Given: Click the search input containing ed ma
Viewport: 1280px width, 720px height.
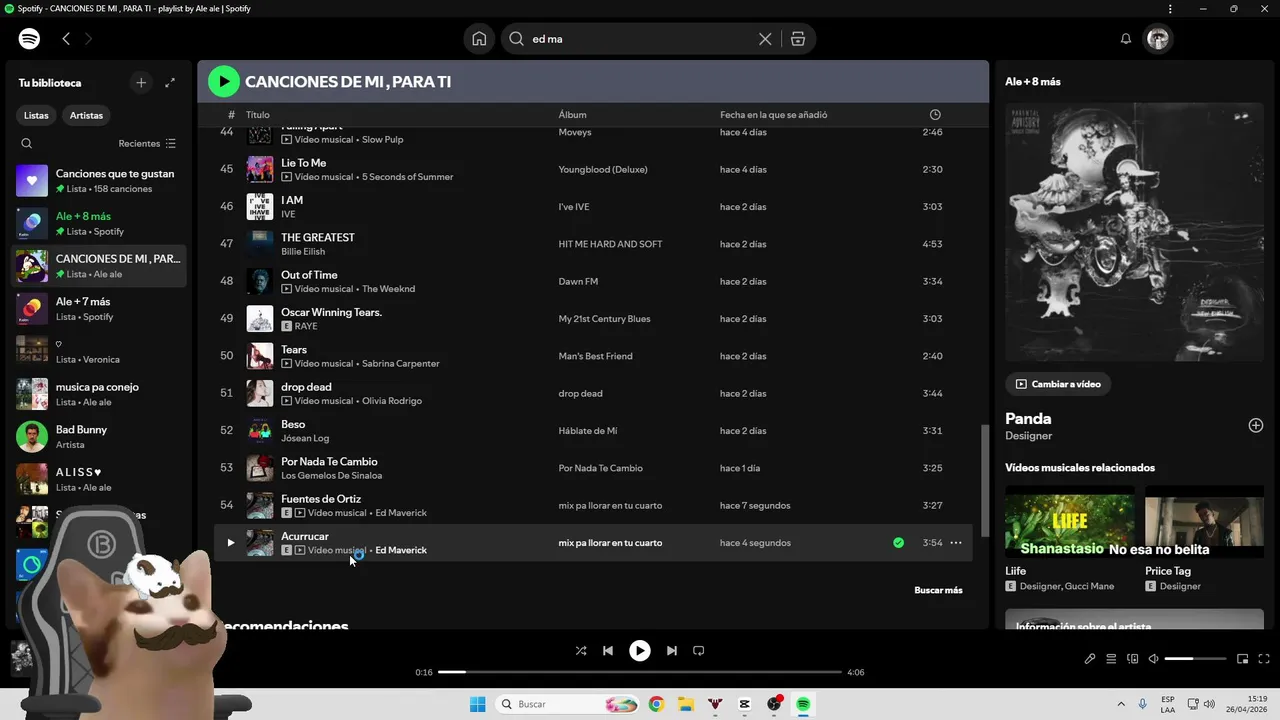Looking at the screenshot, I should (x=640, y=39).
